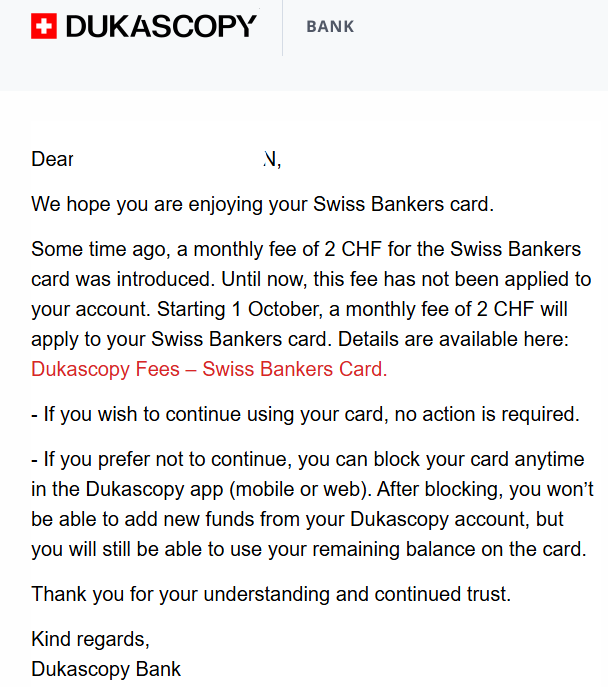The height and width of the screenshot is (687, 608).
Task: Click the "Kind regards," closing line
Action: point(91,639)
